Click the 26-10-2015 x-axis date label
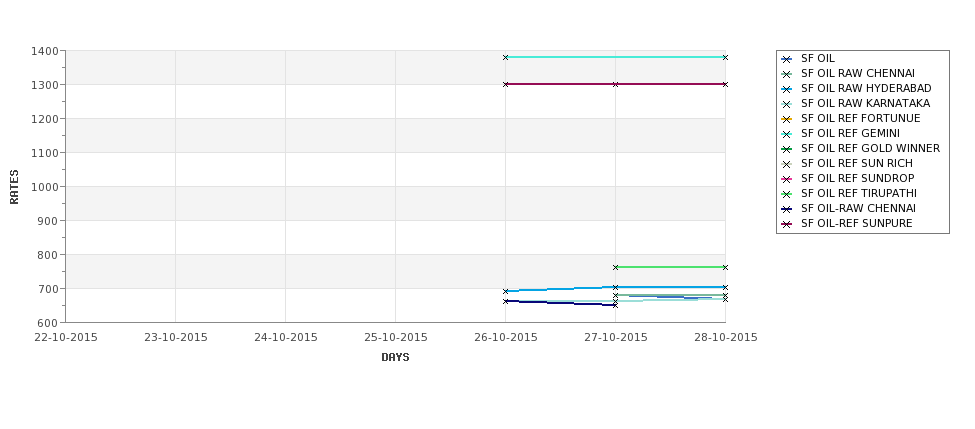 tap(506, 337)
